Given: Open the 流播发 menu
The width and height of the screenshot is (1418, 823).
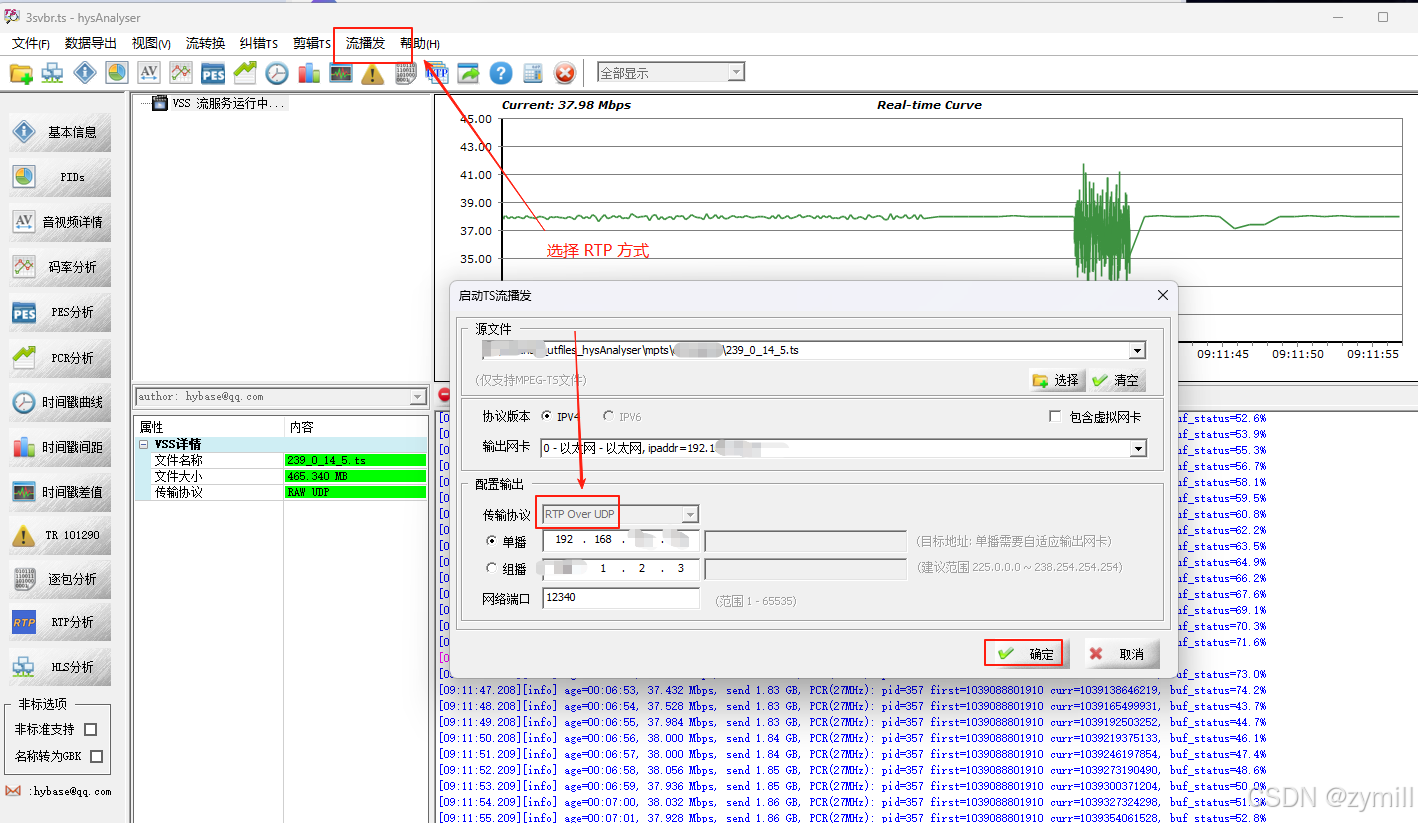Looking at the screenshot, I should 365,43.
